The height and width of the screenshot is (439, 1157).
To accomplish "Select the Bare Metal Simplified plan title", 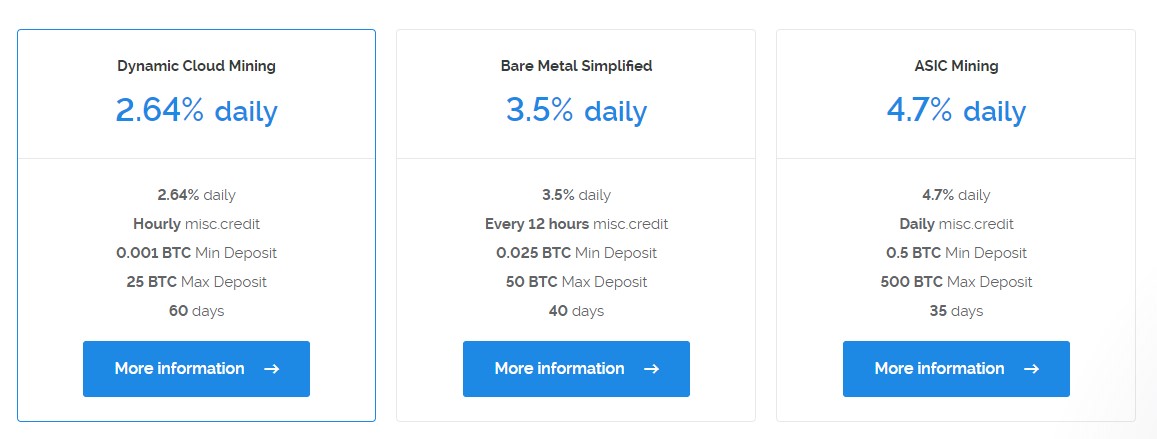I will pos(576,66).
